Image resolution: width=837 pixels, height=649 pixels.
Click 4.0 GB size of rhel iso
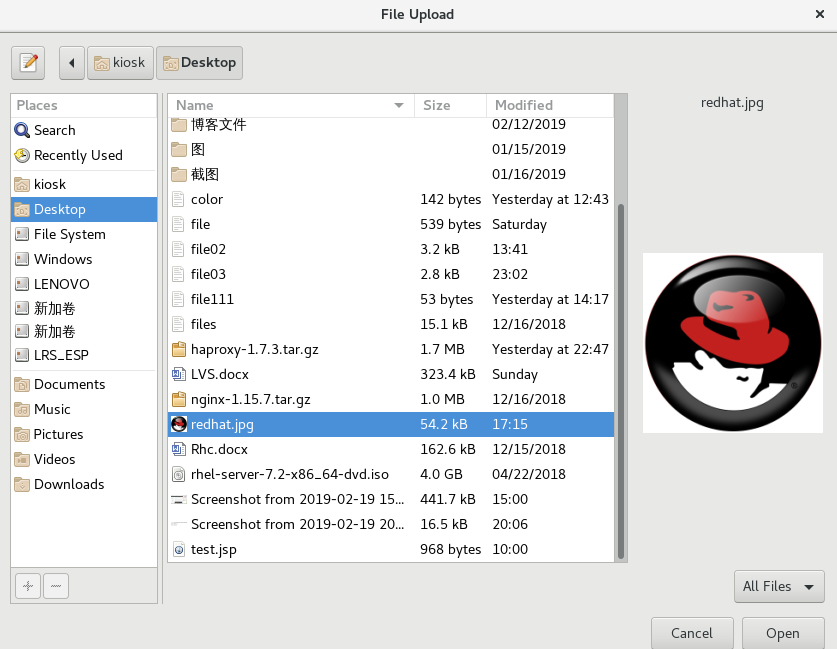click(441, 474)
